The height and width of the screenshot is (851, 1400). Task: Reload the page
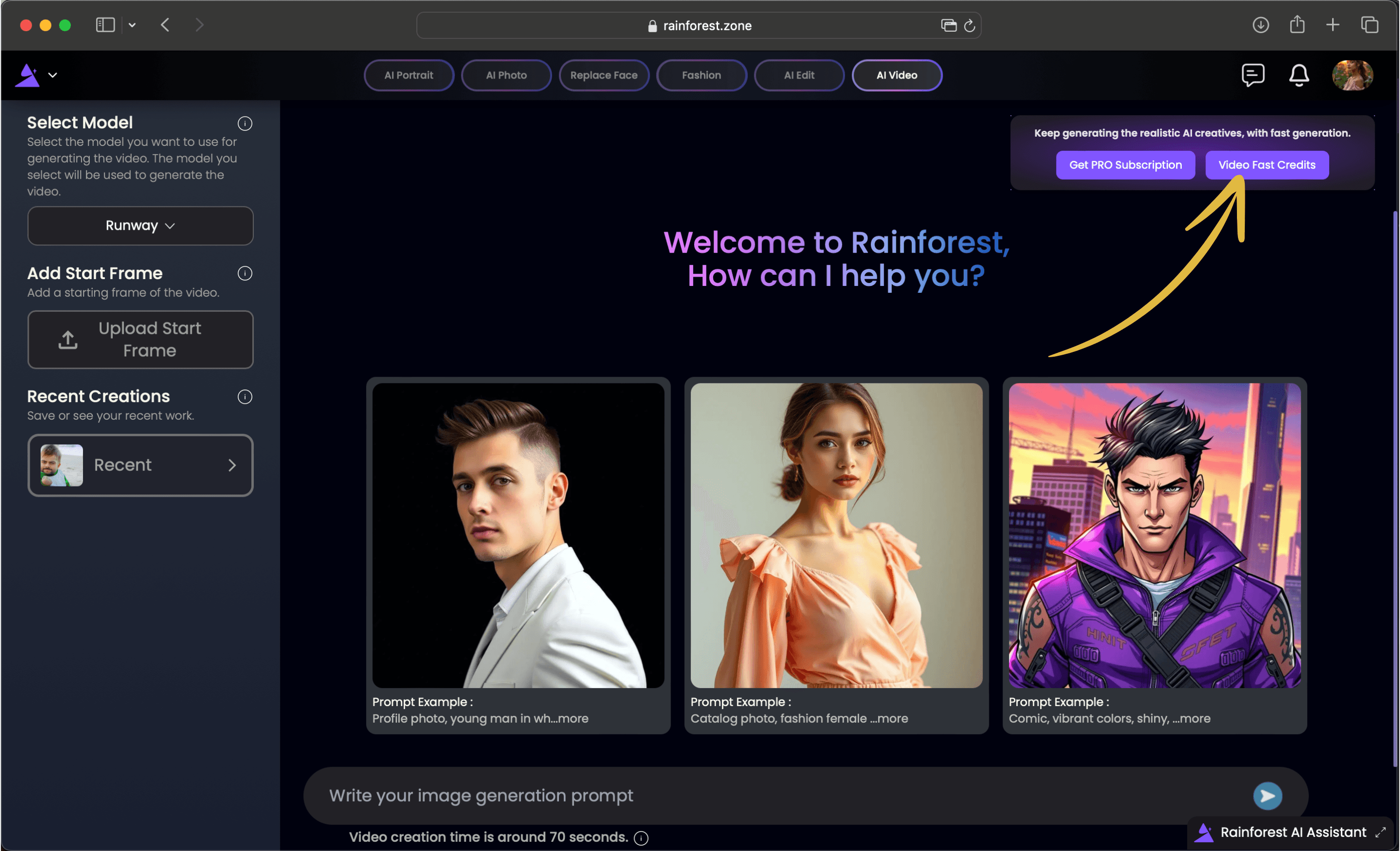click(x=969, y=25)
